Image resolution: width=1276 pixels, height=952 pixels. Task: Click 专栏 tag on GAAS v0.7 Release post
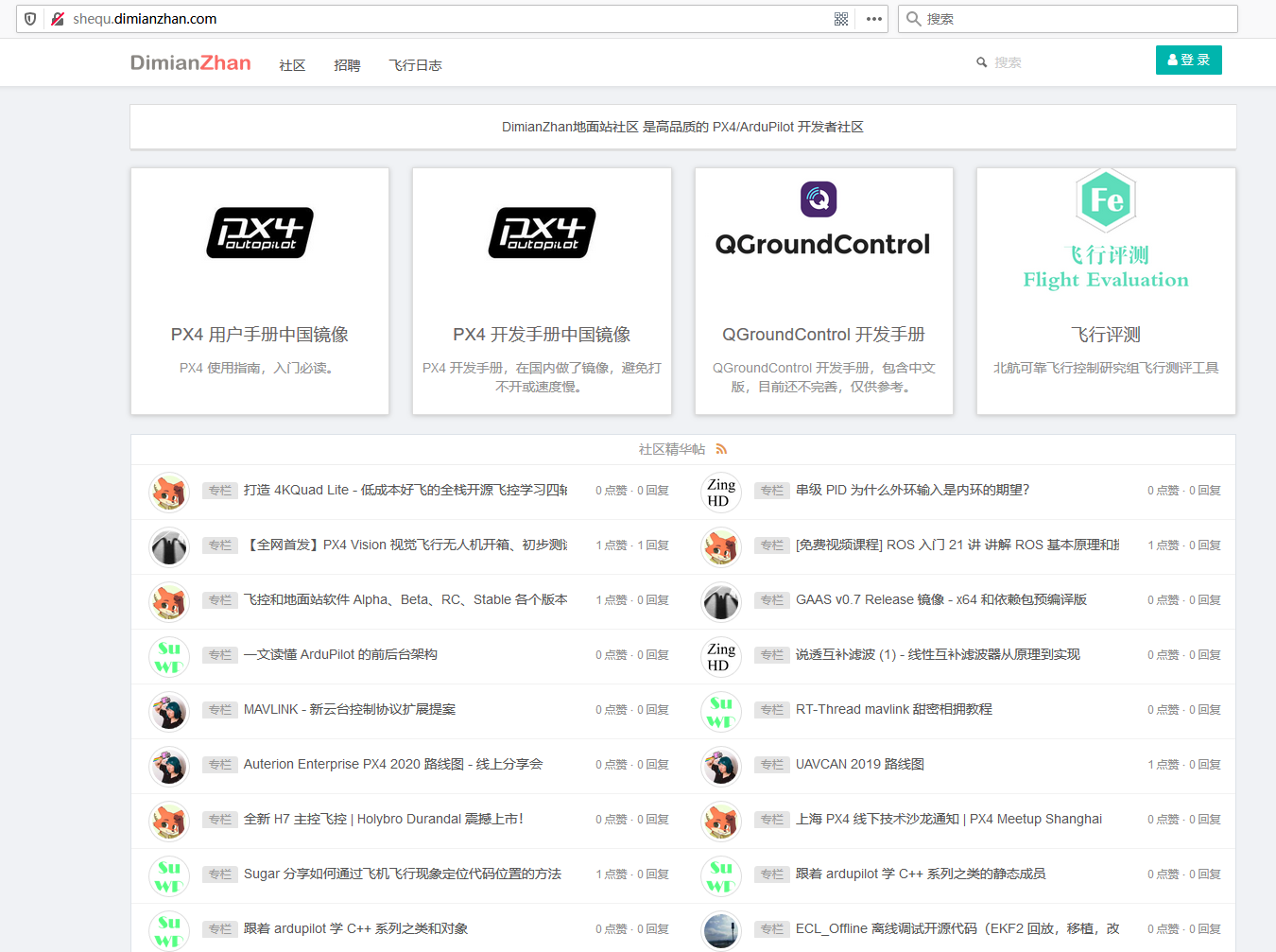click(772, 600)
